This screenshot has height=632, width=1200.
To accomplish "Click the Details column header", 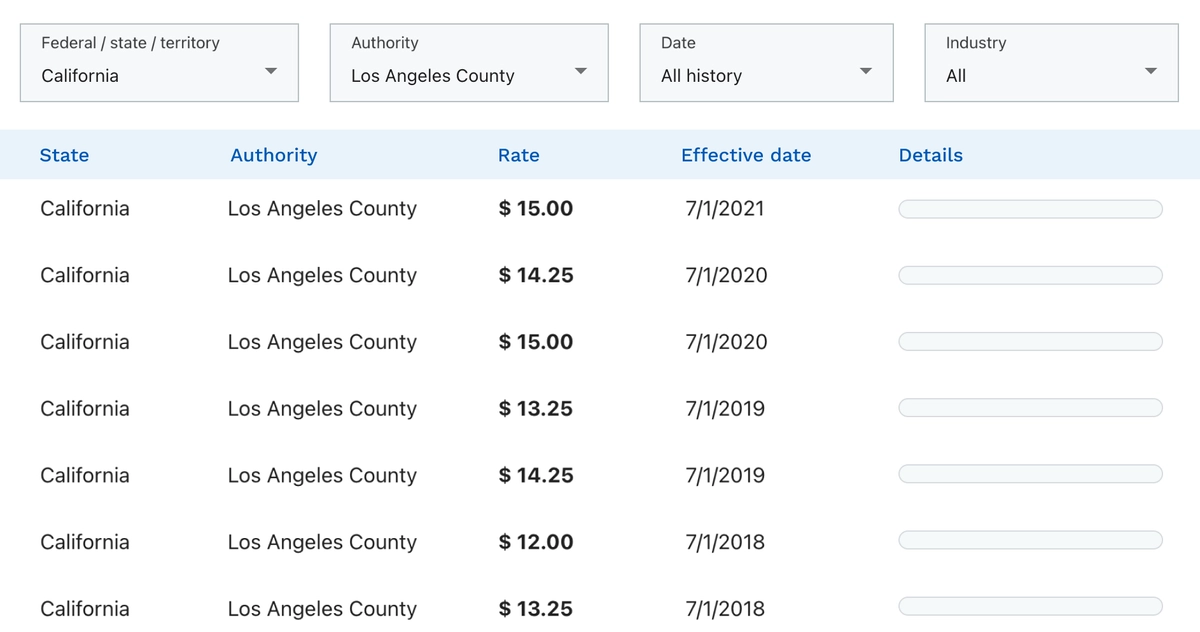I will pyautogui.click(x=930, y=155).
